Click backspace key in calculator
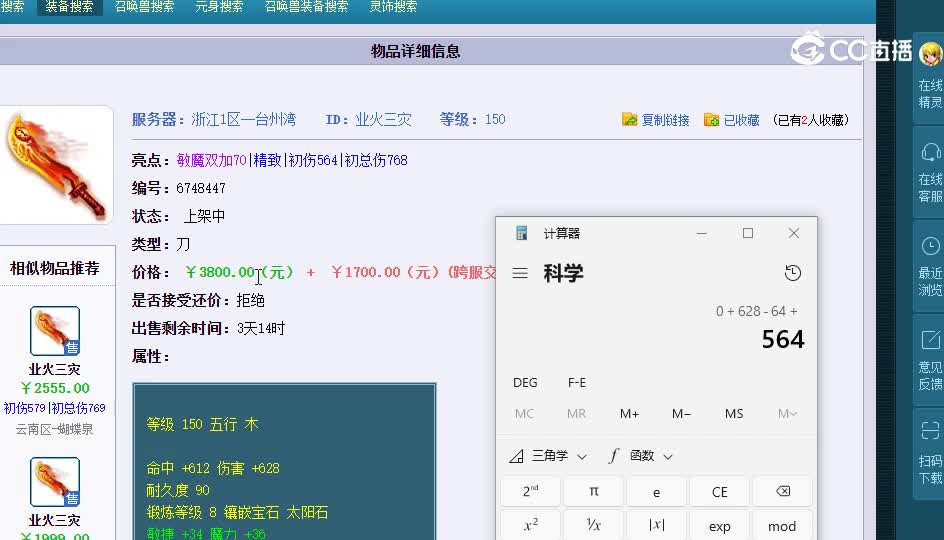Image resolution: width=944 pixels, height=540 pixels. tap(783, 491)
